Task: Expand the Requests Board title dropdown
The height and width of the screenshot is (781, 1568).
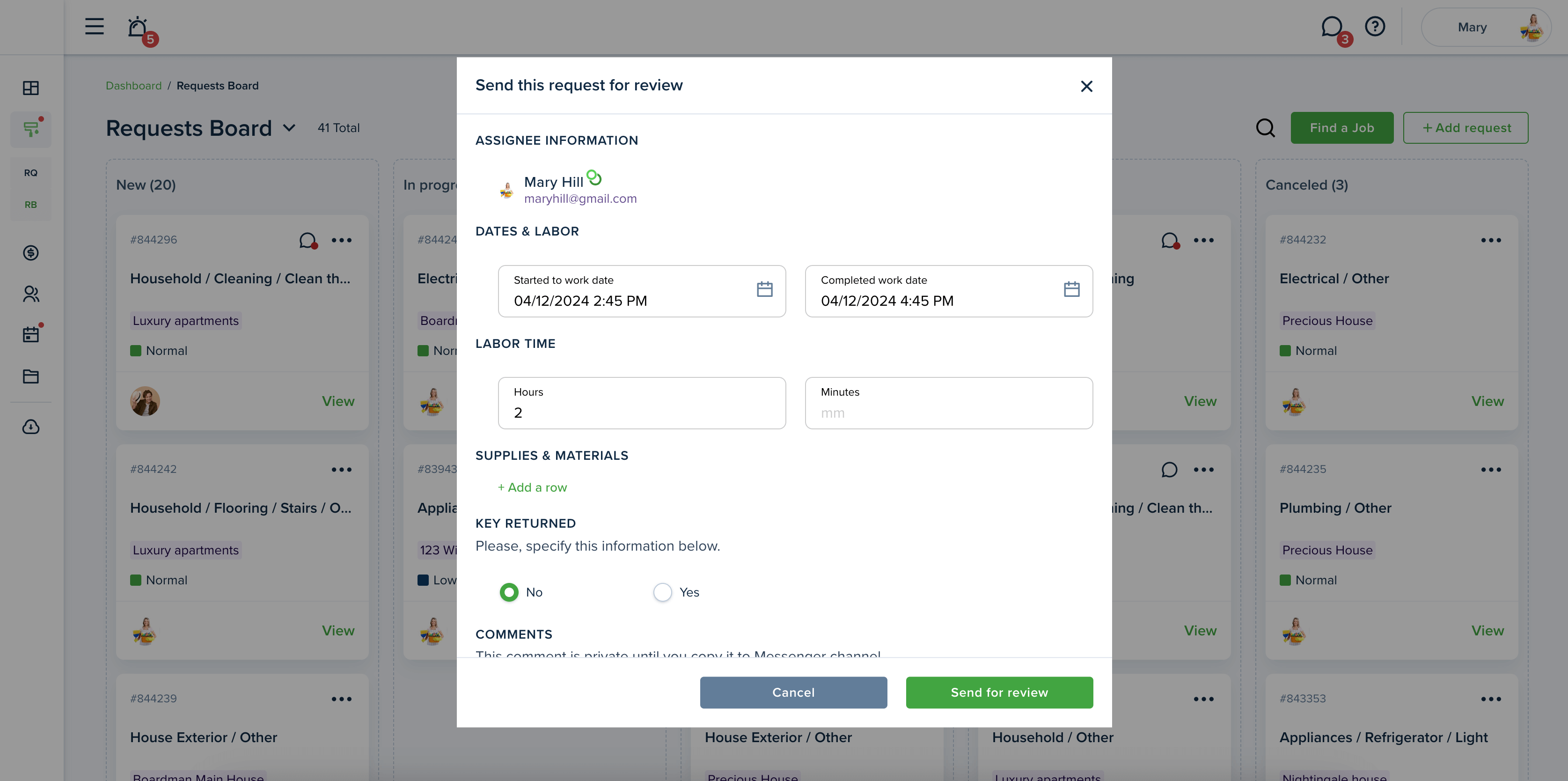Action: 289,128
